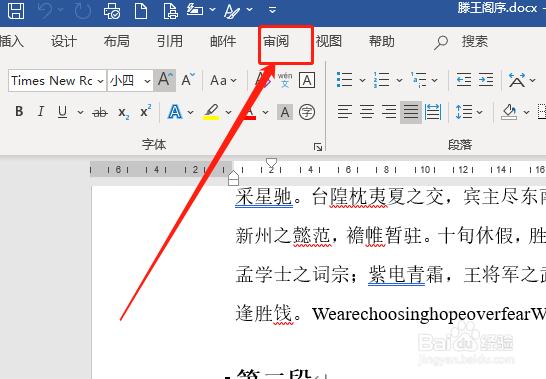
Task: Toggle strikethrough formatting
Action: pyautogui.click(x=100, y=112)
